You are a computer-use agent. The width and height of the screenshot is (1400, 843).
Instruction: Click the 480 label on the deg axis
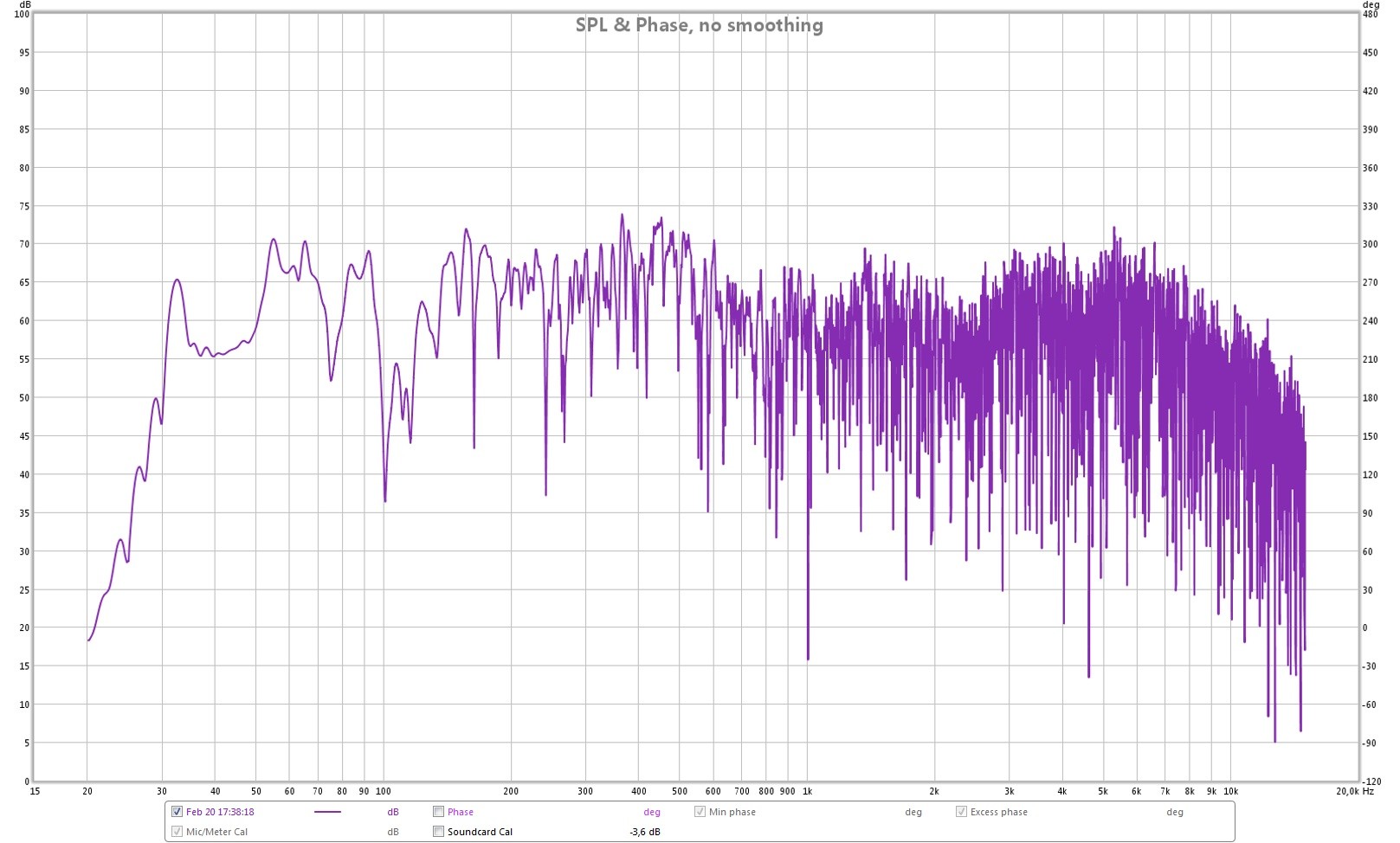[1370, 14]
